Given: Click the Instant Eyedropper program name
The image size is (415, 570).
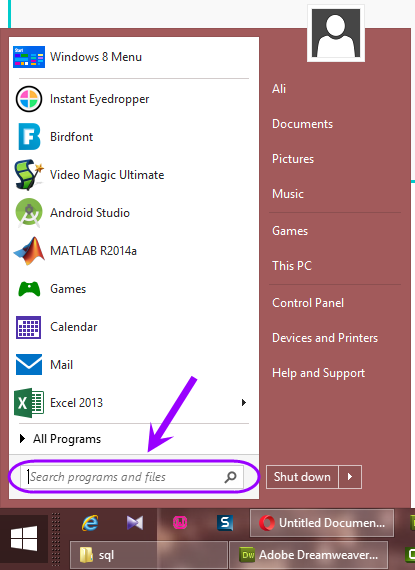Looking at the screenshot, I should point(100,99).
